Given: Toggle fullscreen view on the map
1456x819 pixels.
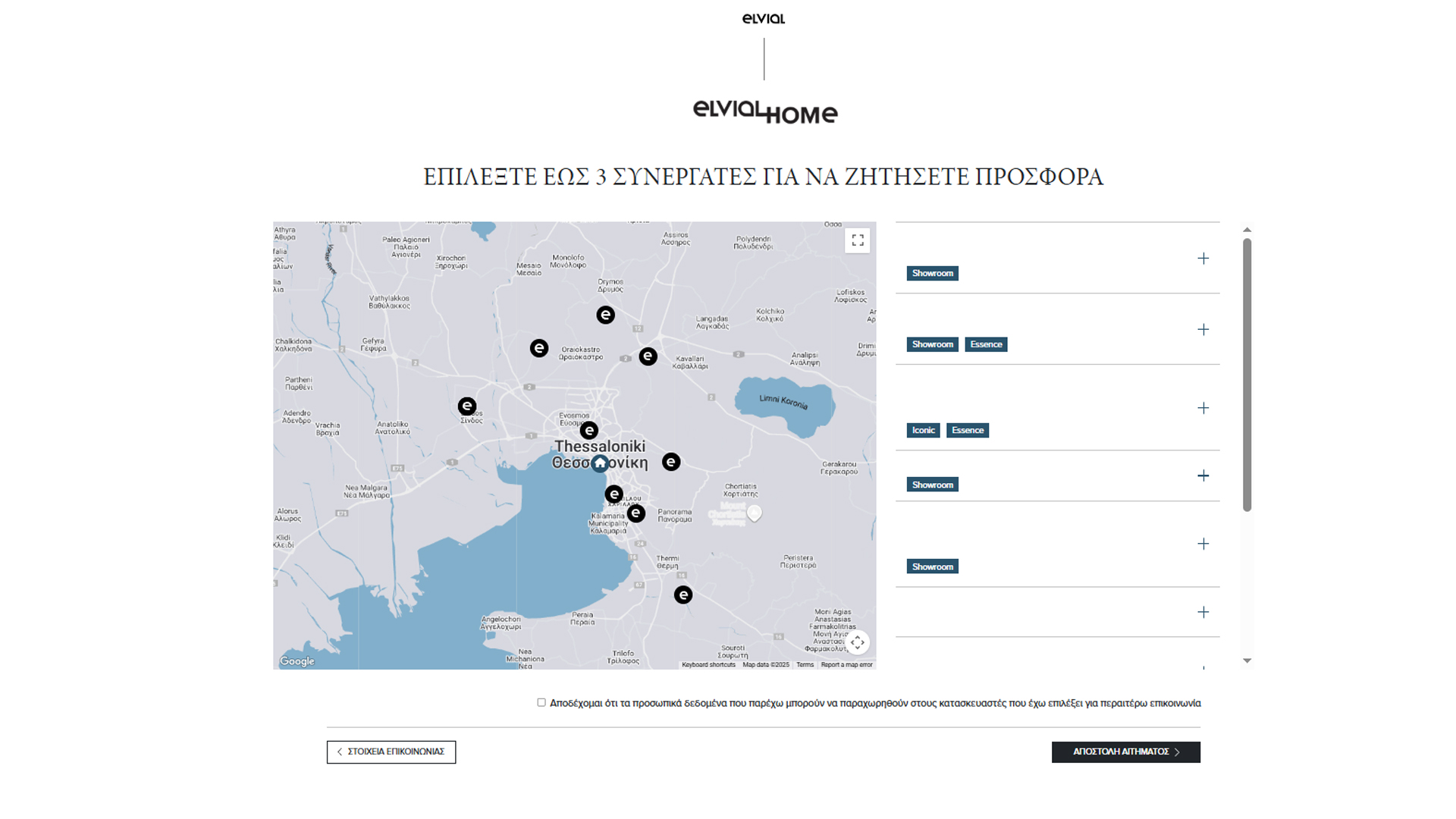Looking at the screenshot, I should tap(857, 240).
